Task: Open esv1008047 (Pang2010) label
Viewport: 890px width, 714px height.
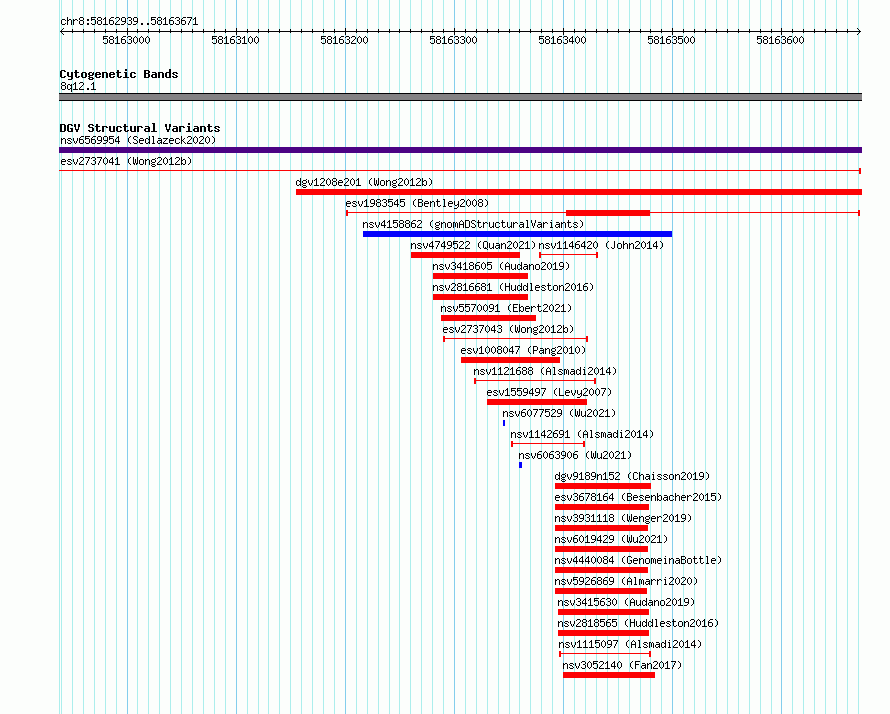Action: pyautogui.click(x=523, y=350)
